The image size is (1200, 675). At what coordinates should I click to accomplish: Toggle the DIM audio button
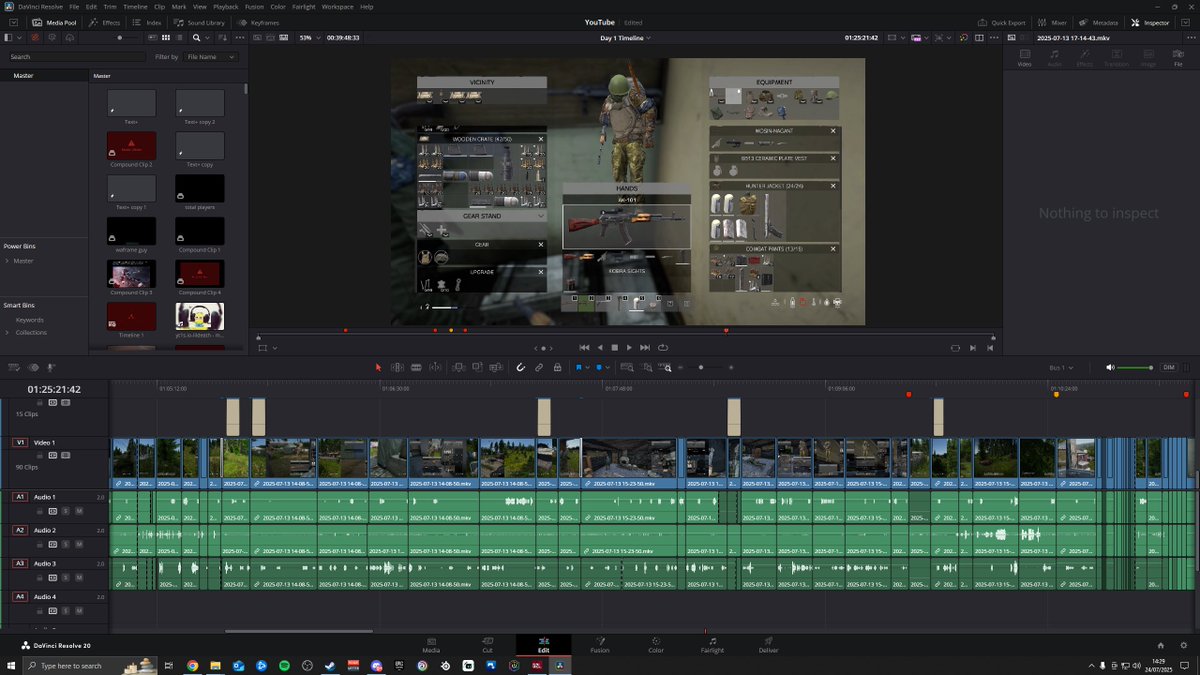tap(1168, 367)
